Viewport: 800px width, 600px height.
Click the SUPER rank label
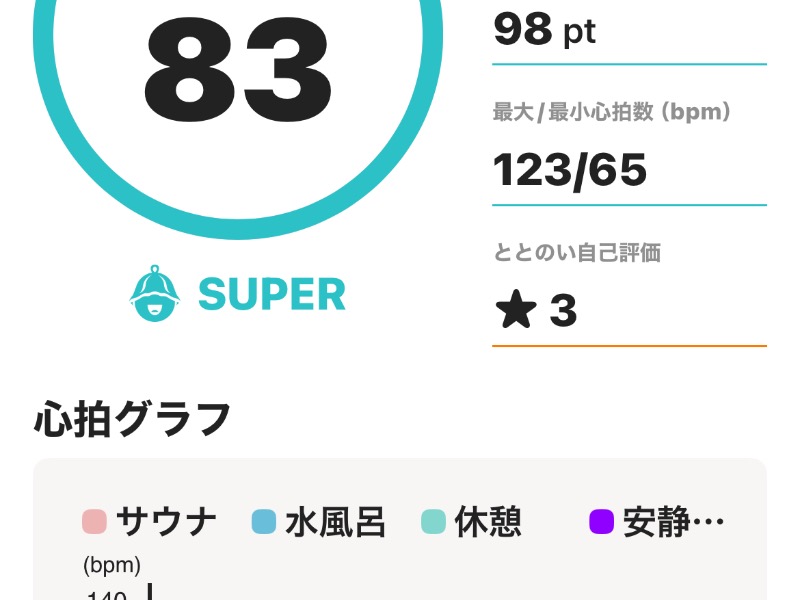click(272, 294)
